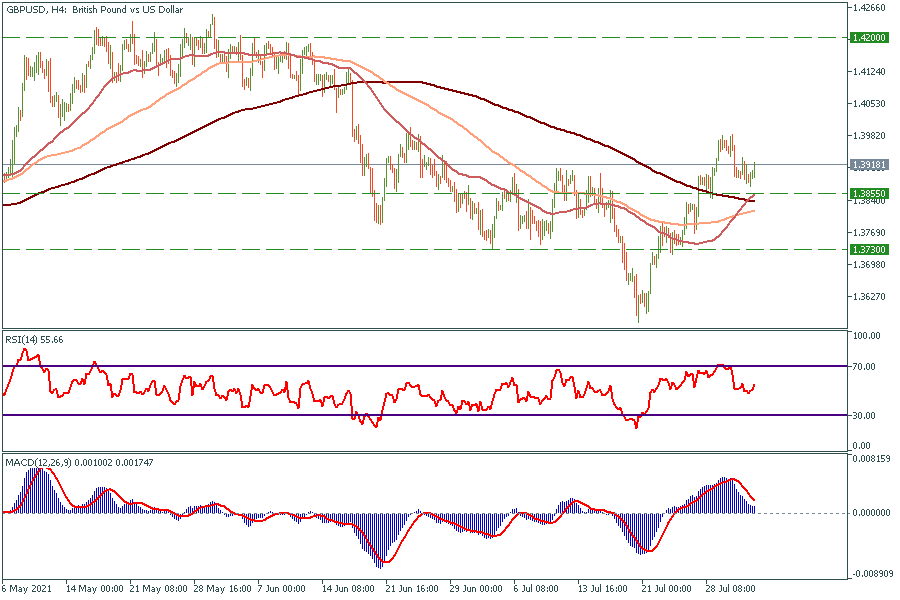This screenshot has height=600, width=900.
Task: Select the 1.40530 price axis tick
Action: coord(868,104)
